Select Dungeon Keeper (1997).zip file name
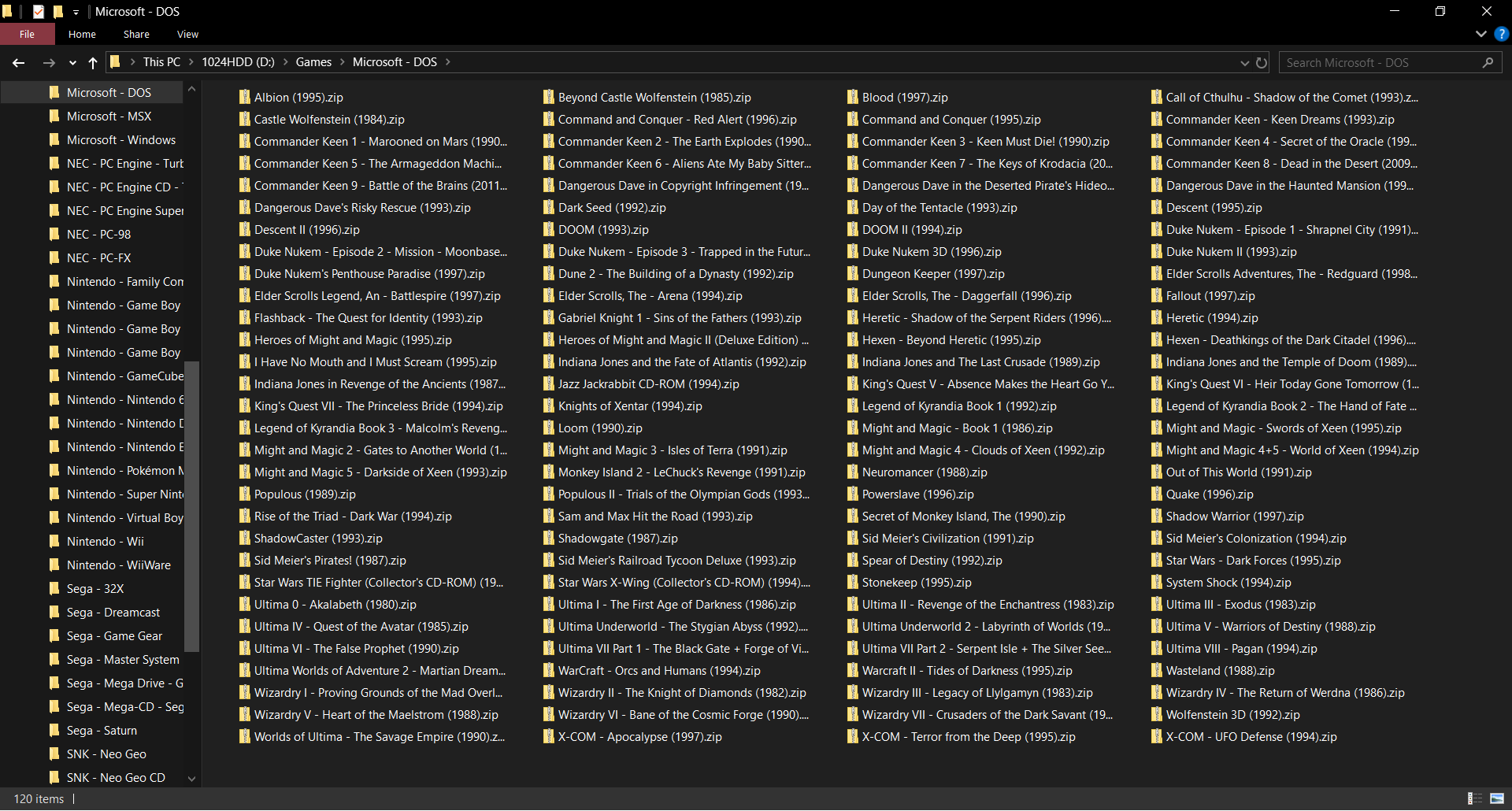 [x=933, y=274]
